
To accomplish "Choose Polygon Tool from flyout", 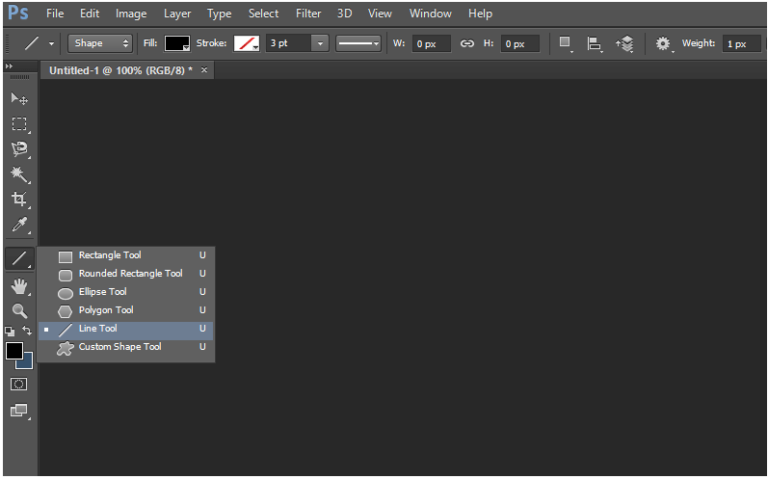I will point(126,311).
